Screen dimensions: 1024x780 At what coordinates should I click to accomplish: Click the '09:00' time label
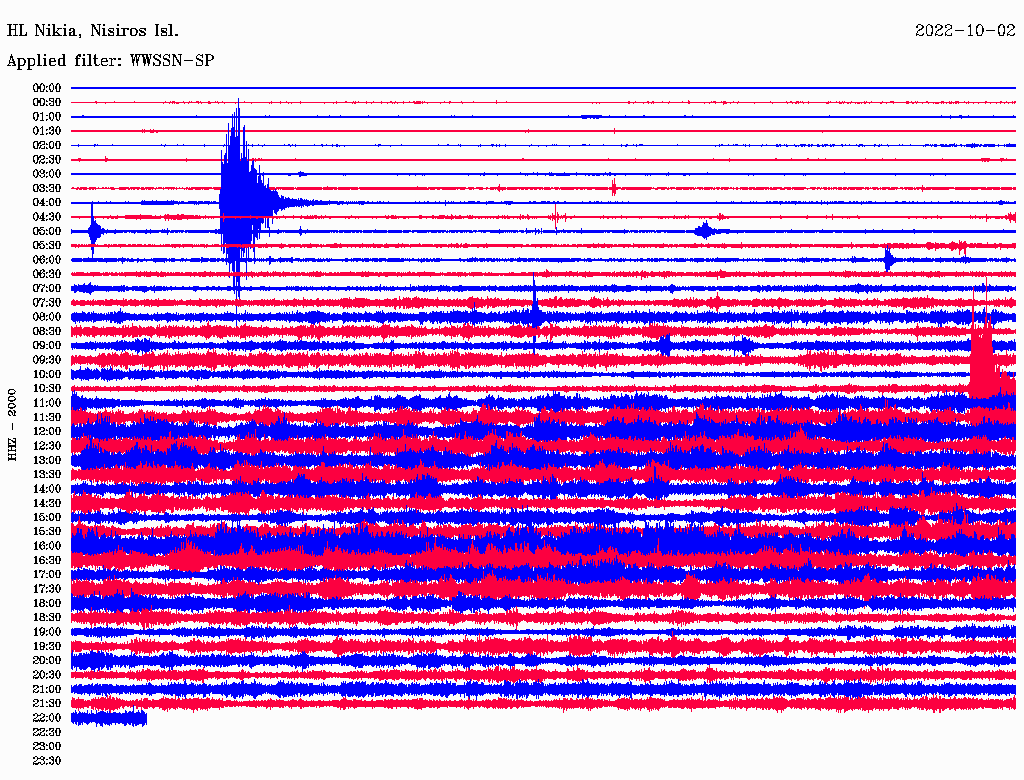[46, 346]
